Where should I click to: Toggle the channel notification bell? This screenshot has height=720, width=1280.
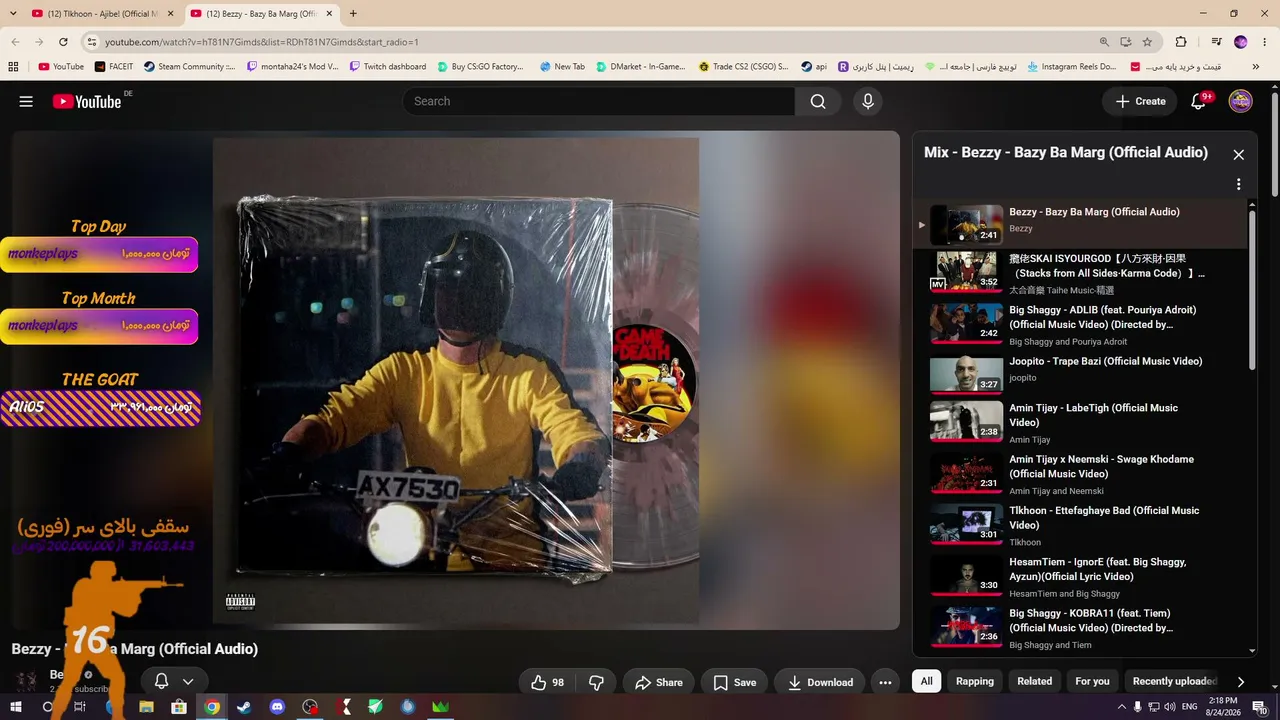pyautogui.click(x=161, y=681)
